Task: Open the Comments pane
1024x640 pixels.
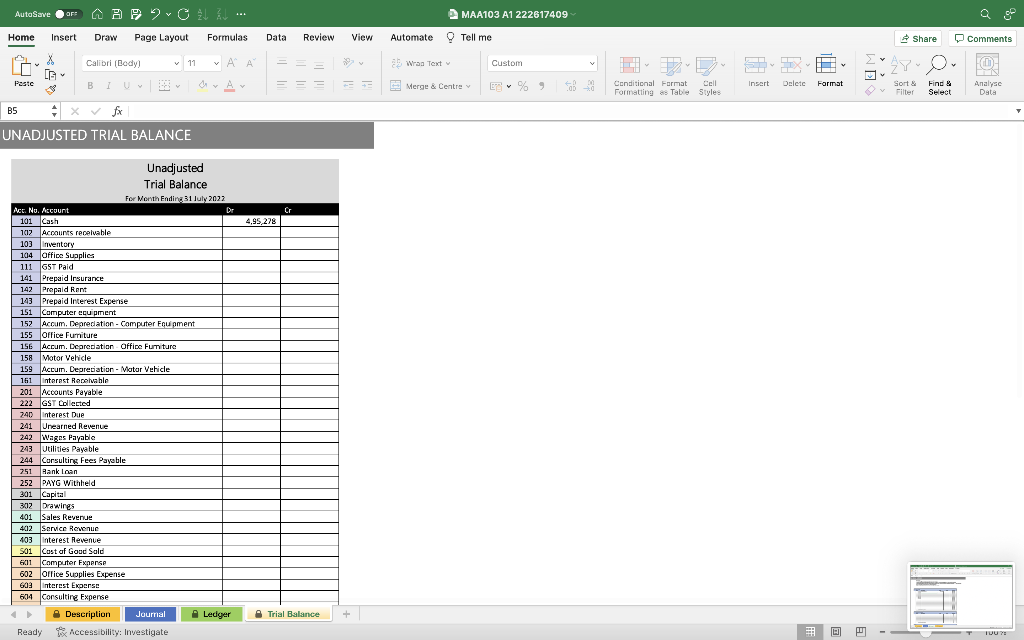Action: pos(982,39)
